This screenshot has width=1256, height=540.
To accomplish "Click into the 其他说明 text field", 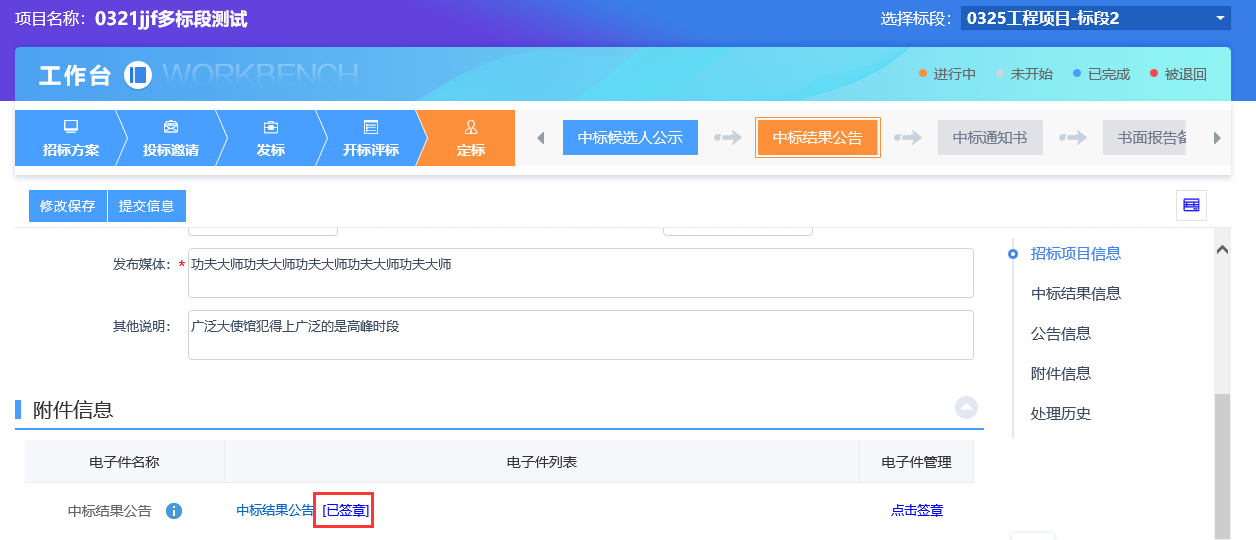I will (x=580, y=335).
